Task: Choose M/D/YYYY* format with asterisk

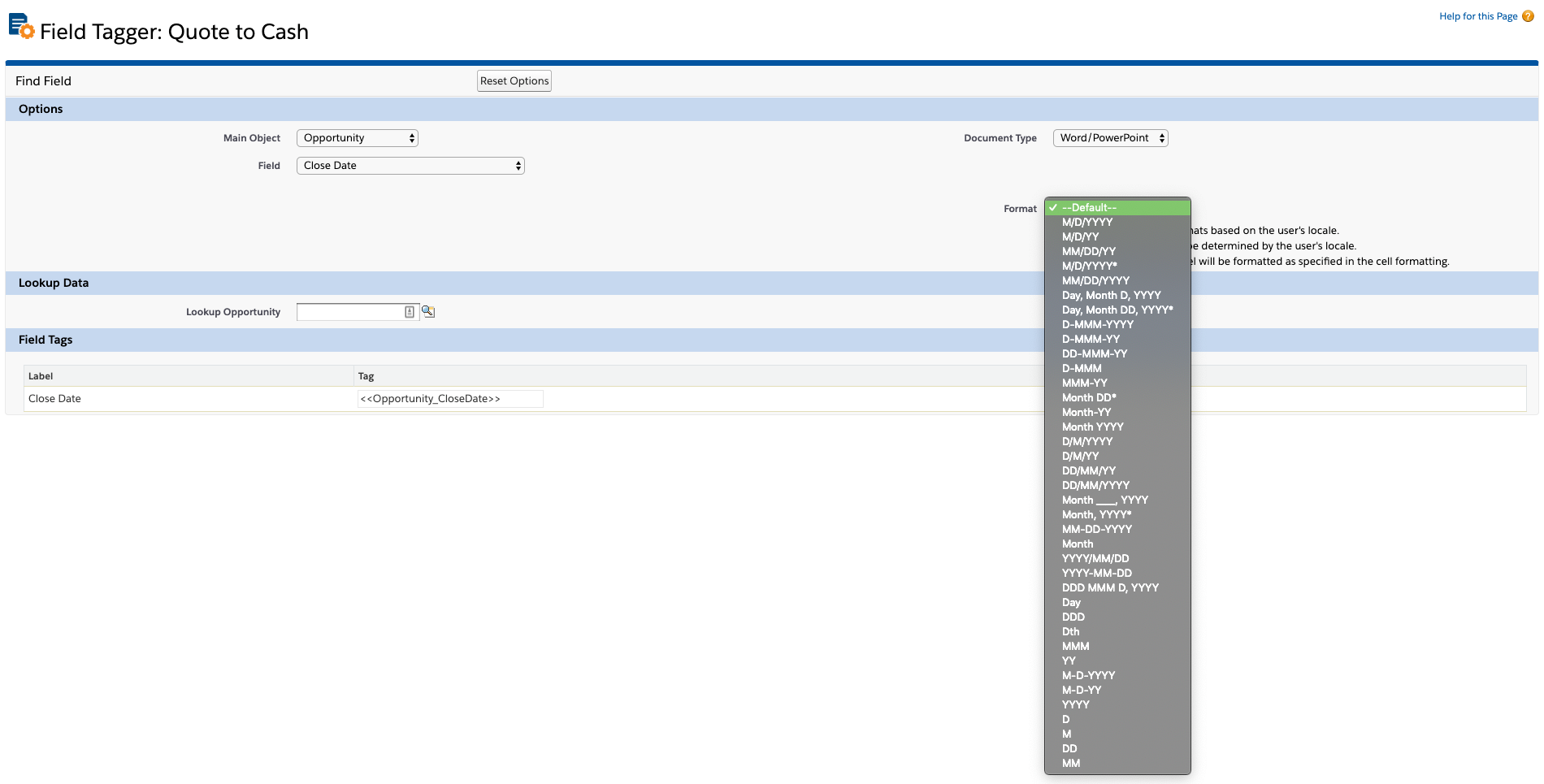Action: pos(1117,266)
